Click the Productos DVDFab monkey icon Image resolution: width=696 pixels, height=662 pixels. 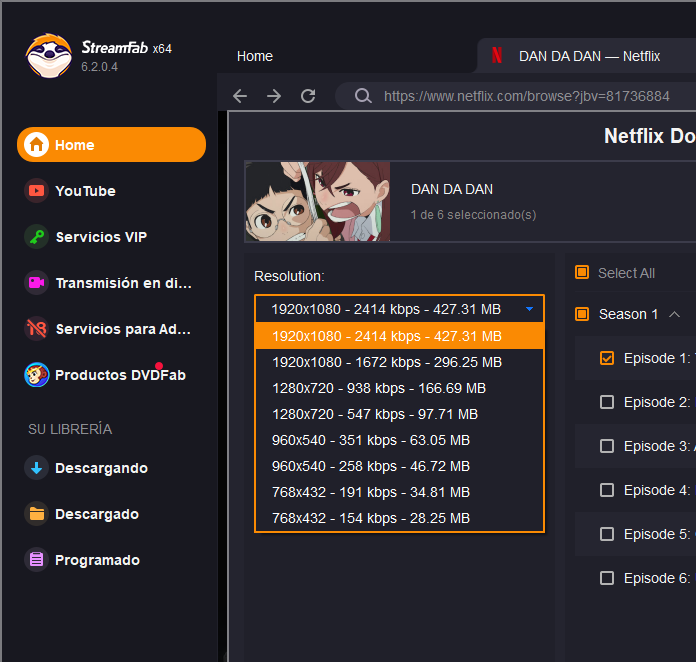coord(36,375)
